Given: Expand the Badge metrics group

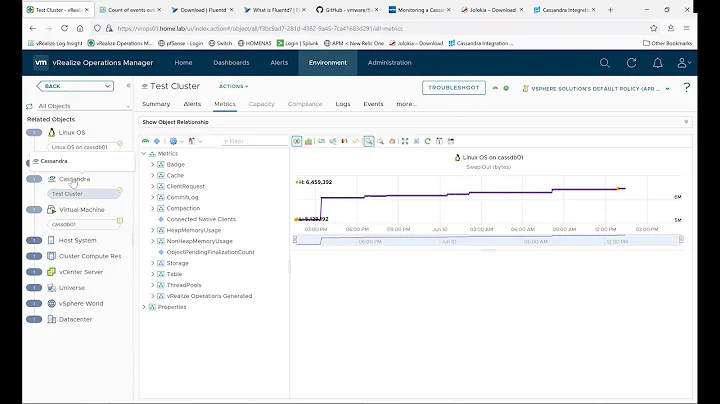Looking at the screenshot, I should pyautogui.click(x=152, y=164).
